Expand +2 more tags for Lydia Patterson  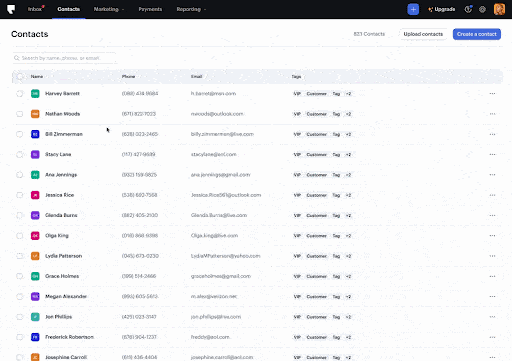(348, 256)
